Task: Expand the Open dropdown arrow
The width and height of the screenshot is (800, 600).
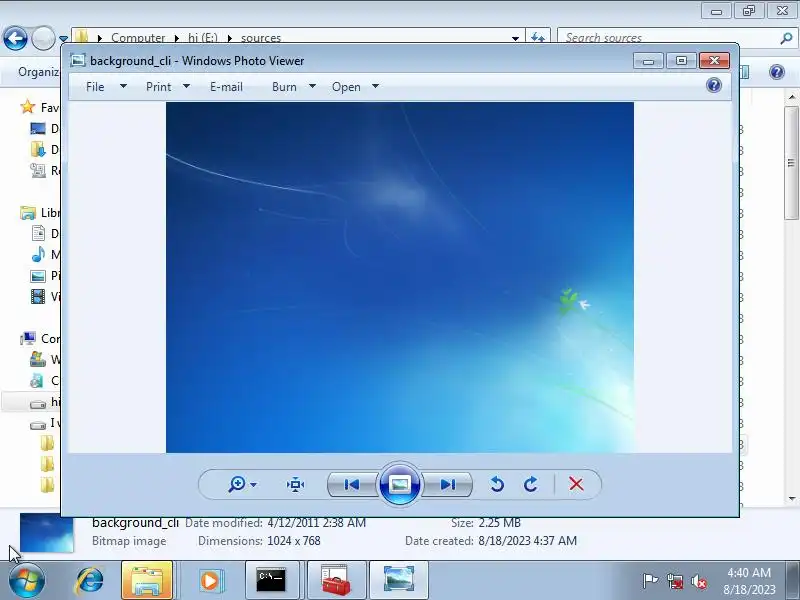Action: (x=376, y=86)
